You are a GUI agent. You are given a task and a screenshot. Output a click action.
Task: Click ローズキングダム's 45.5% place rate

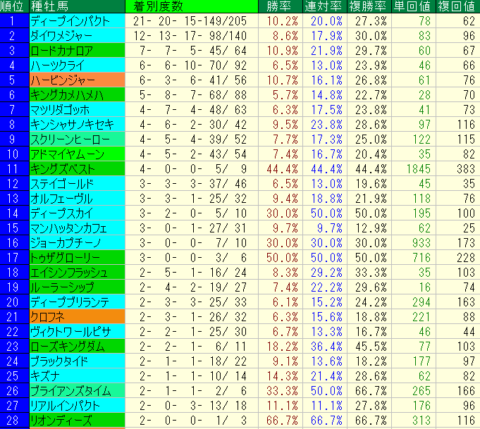click(371, 346)
